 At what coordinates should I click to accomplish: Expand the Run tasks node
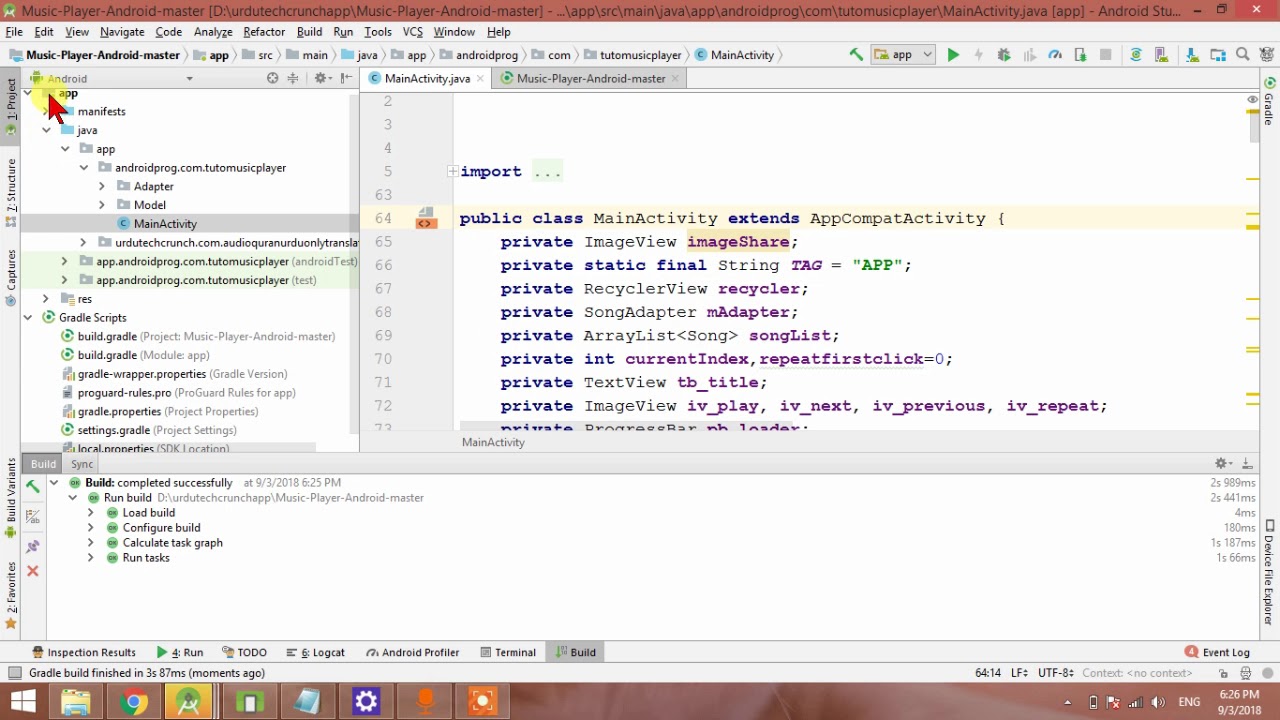[x=90, y=558]
